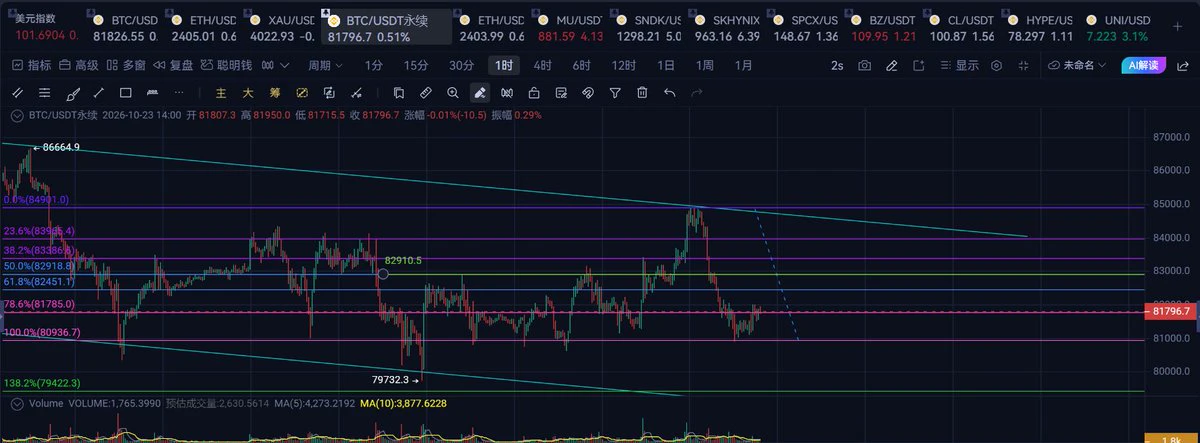1200x443 pixels.
Task: Click the 81796.7 current price label on axis
Action: tap(1169, 312)
